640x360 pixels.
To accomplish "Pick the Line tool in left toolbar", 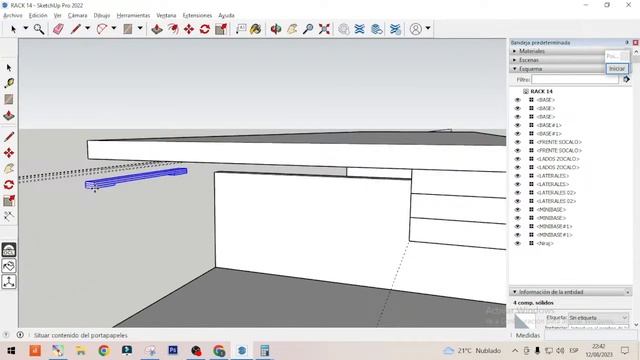I will coord(9,136).
